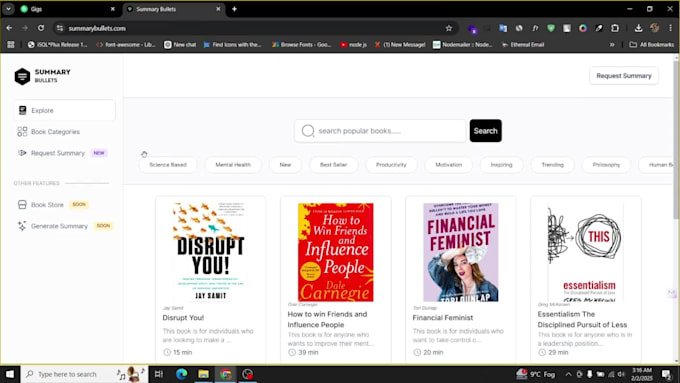Switch to the Summary Bullets browser tab

click(173, 9)
